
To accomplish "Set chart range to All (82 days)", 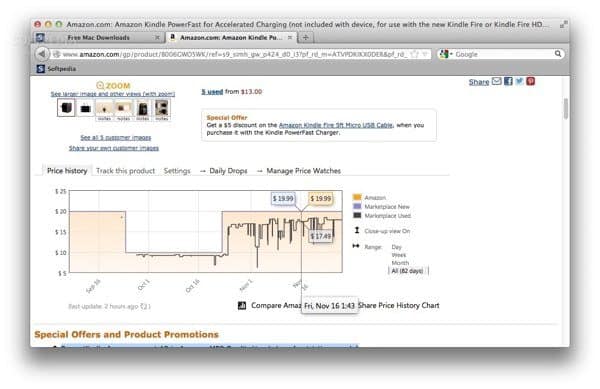I will pyautogui.click(x=407, y=271).
